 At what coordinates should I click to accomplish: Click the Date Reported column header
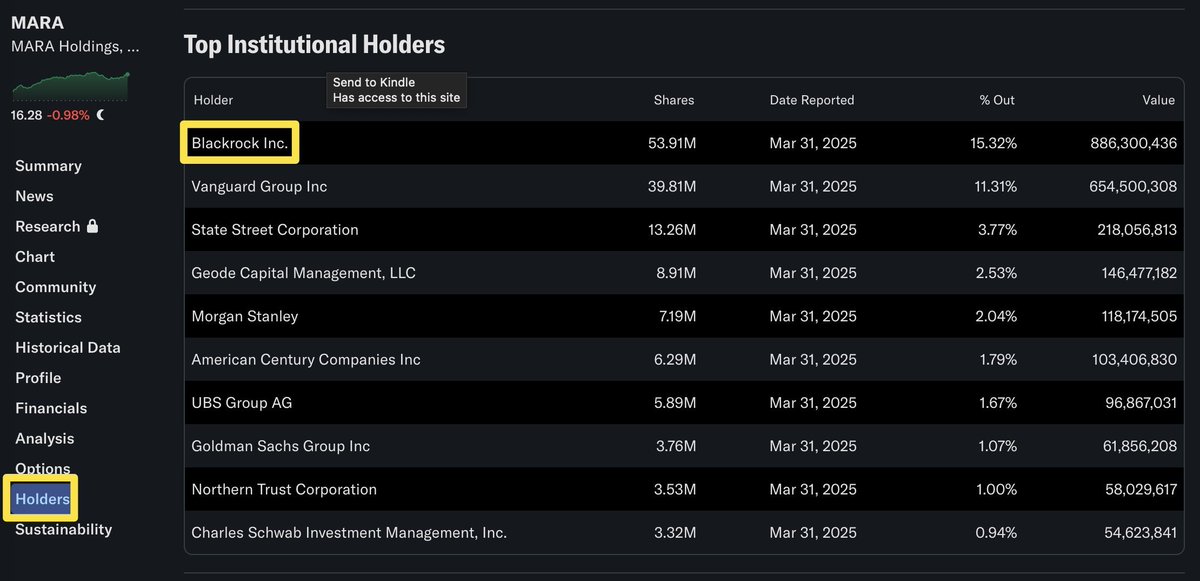812,100
